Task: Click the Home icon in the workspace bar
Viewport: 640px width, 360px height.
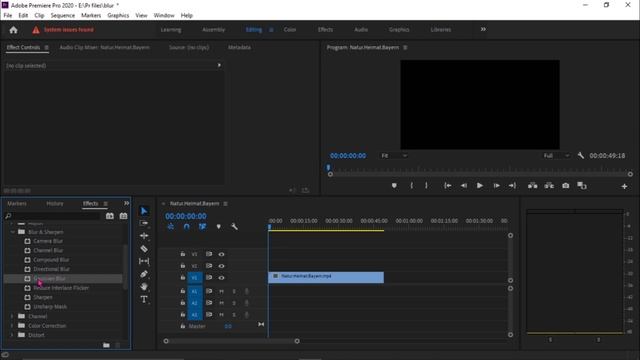Action: (13, 30)
